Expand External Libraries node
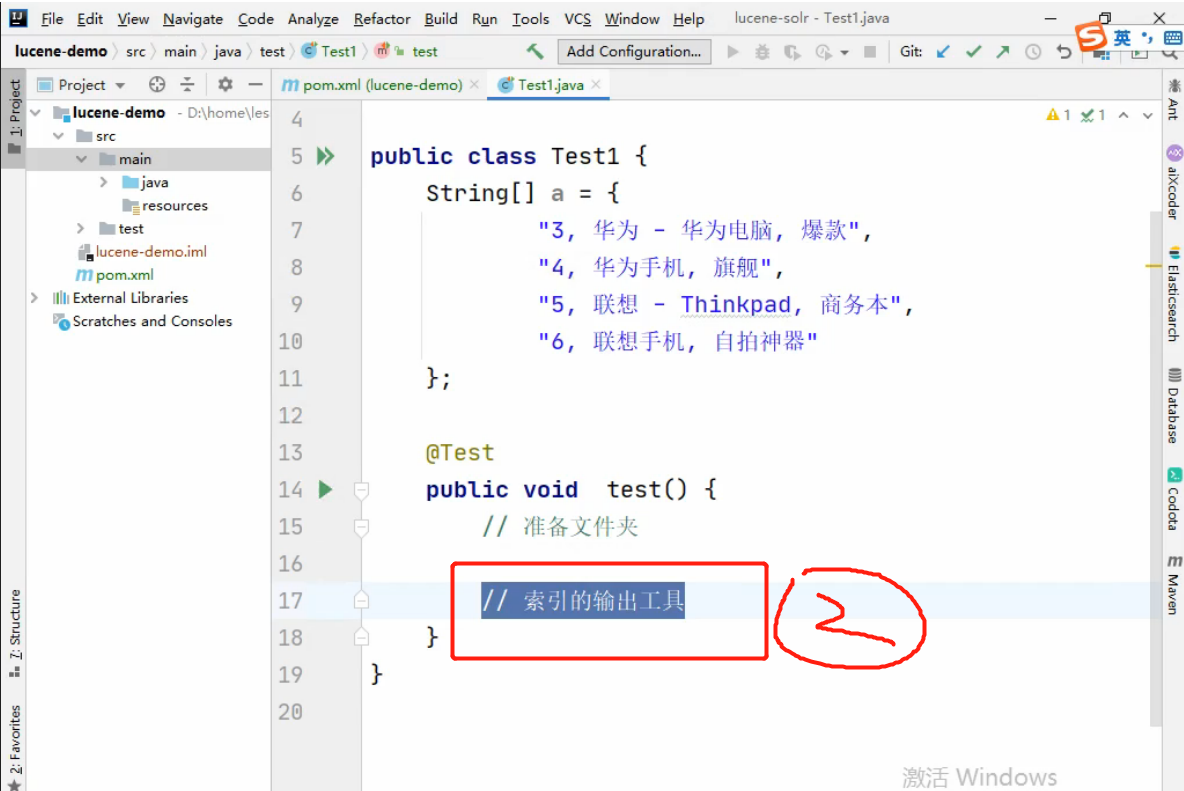This screenshot has width=1184, height=791. point(34,297)
